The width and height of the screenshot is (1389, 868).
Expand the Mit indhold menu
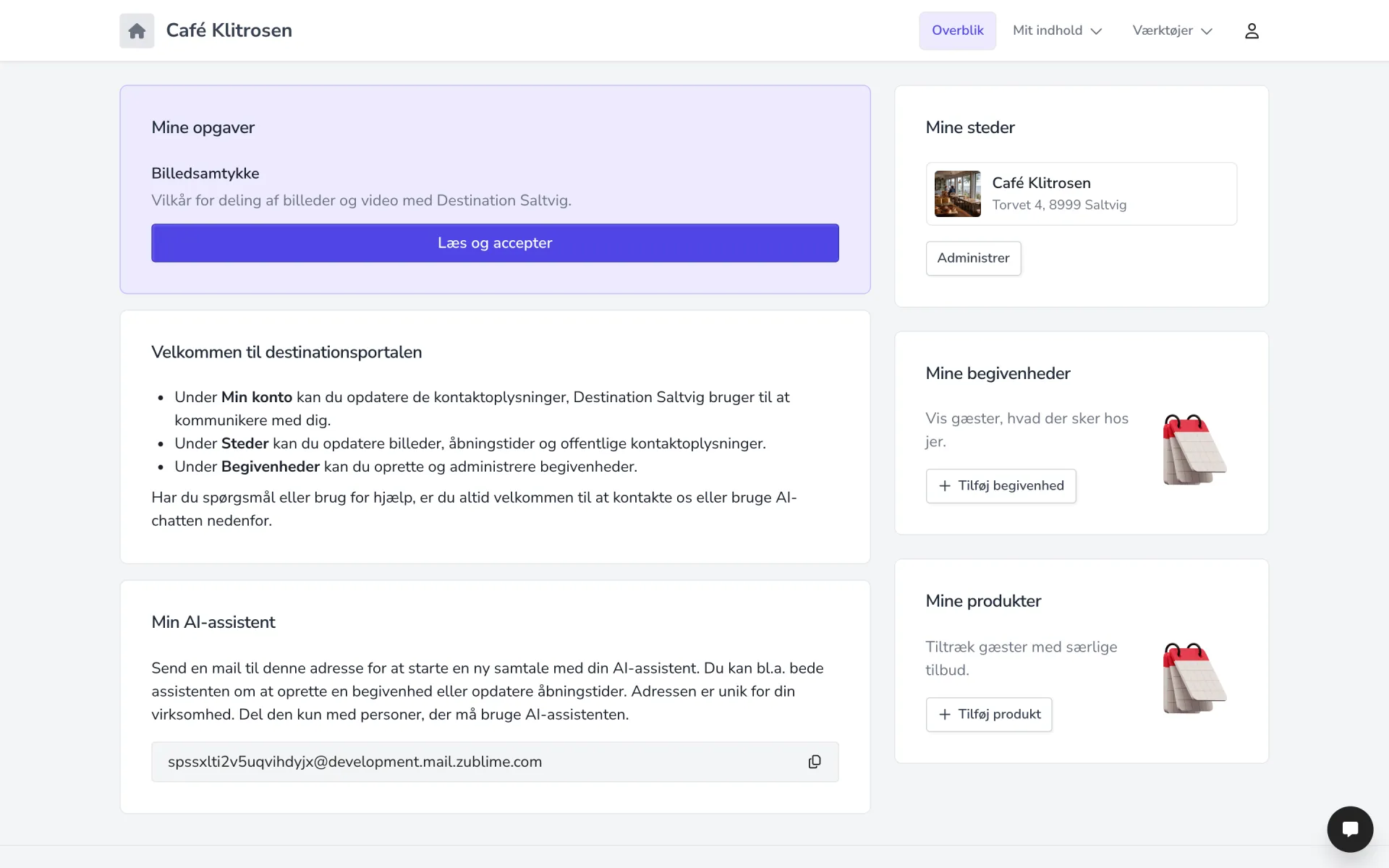1057,30
